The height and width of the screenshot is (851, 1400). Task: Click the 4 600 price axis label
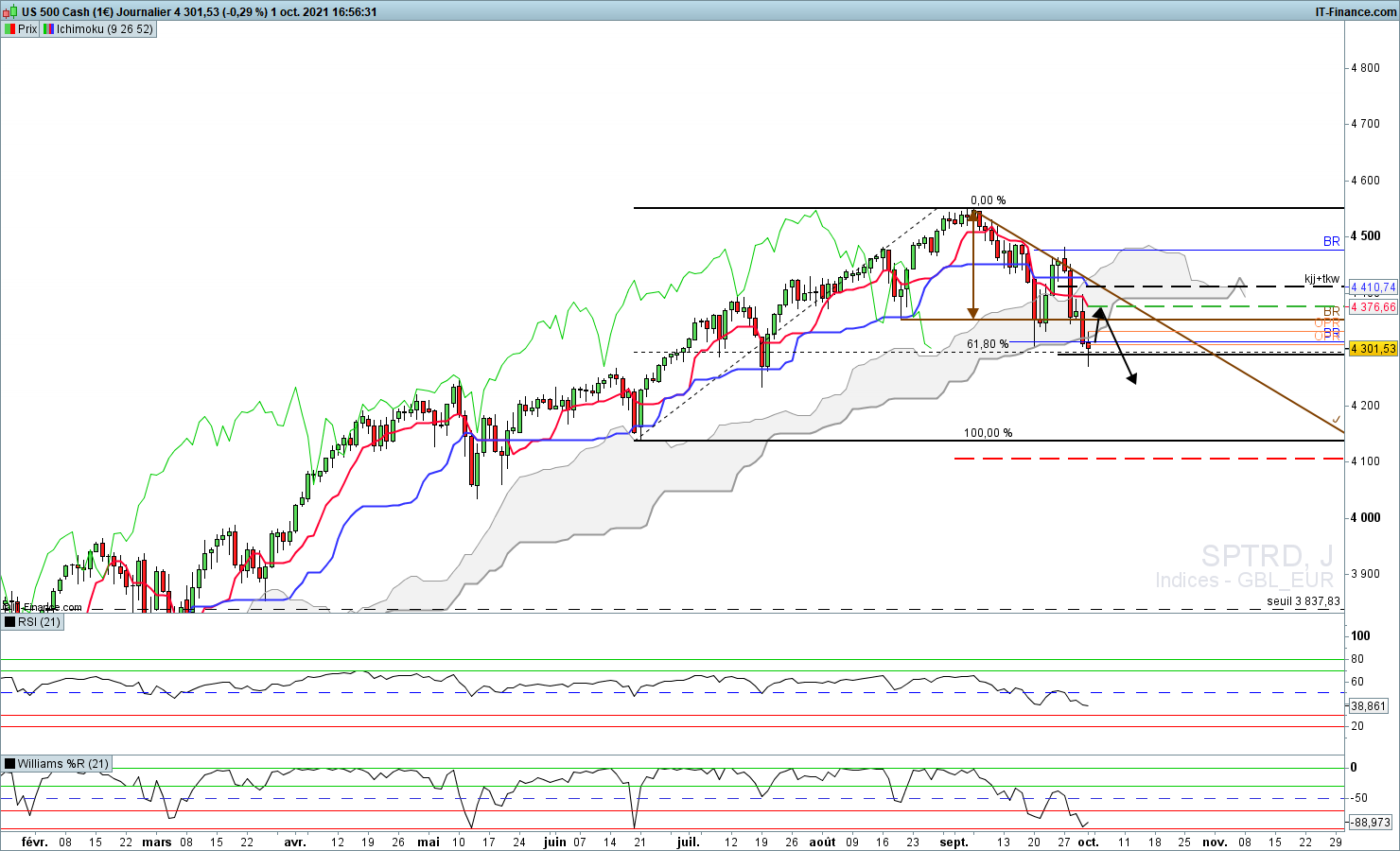pyautogui.click(x=1366, y=181)
